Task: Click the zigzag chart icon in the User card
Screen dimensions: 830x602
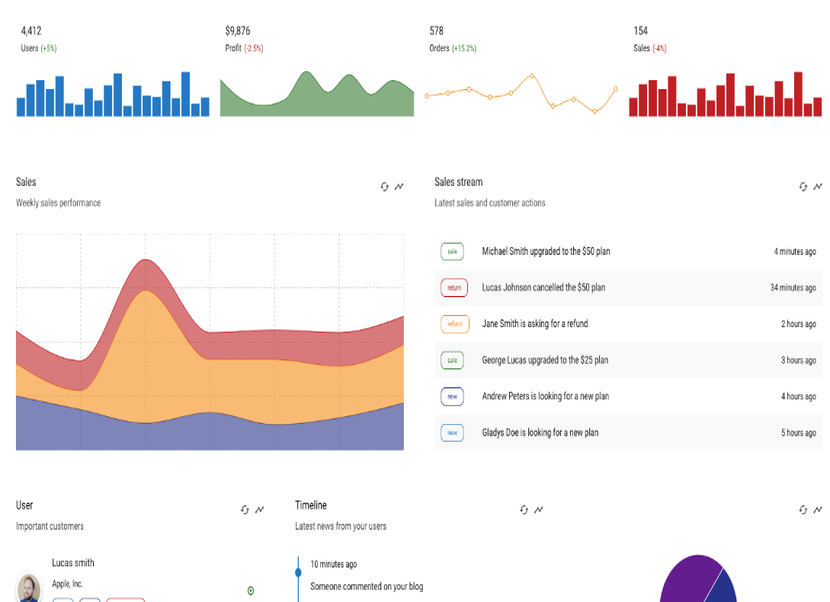Action: (259, 509)
